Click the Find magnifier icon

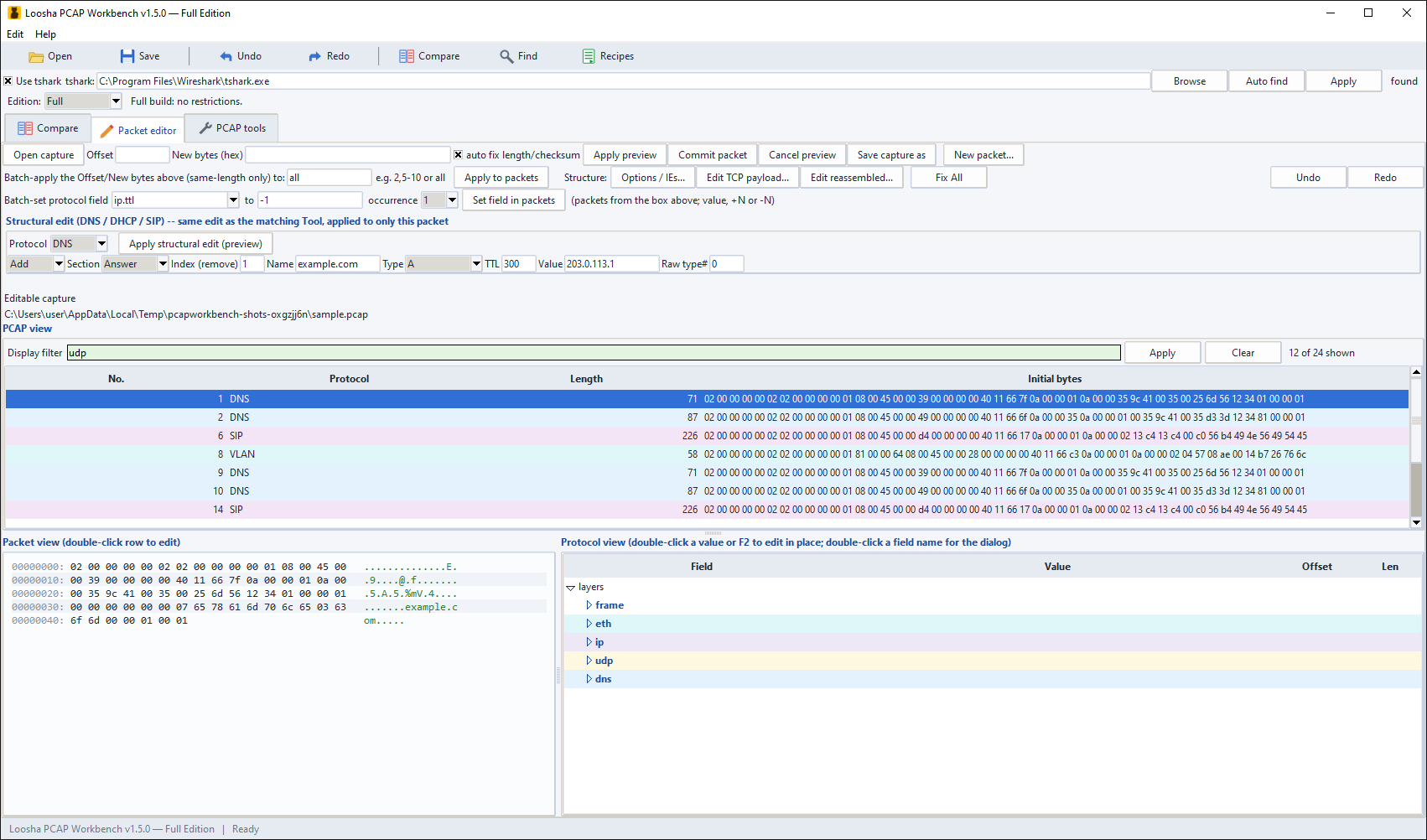coord(506,56)
